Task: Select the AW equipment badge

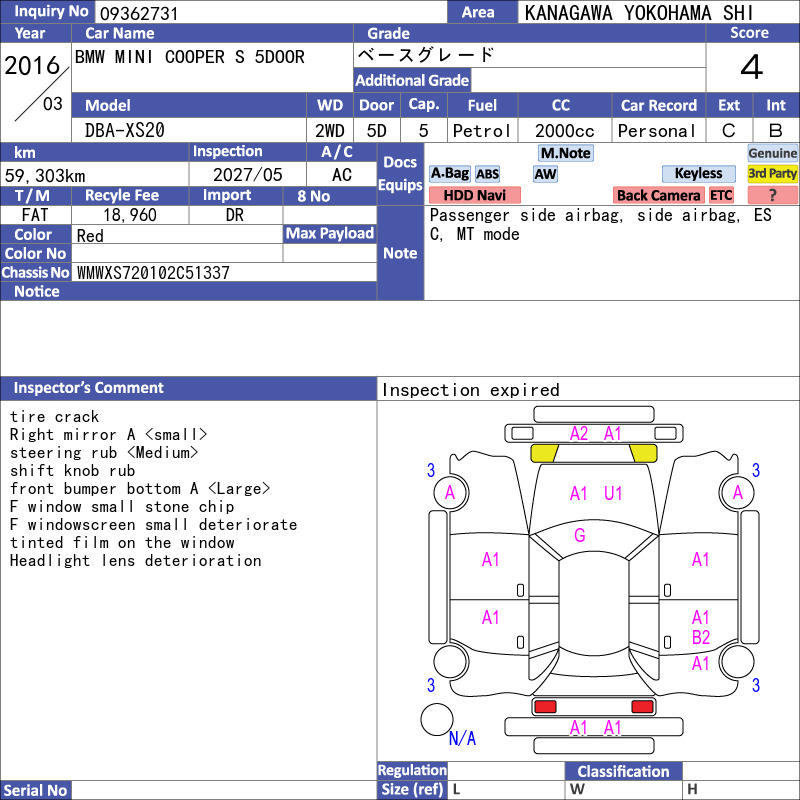Action: tap(545, 174)
